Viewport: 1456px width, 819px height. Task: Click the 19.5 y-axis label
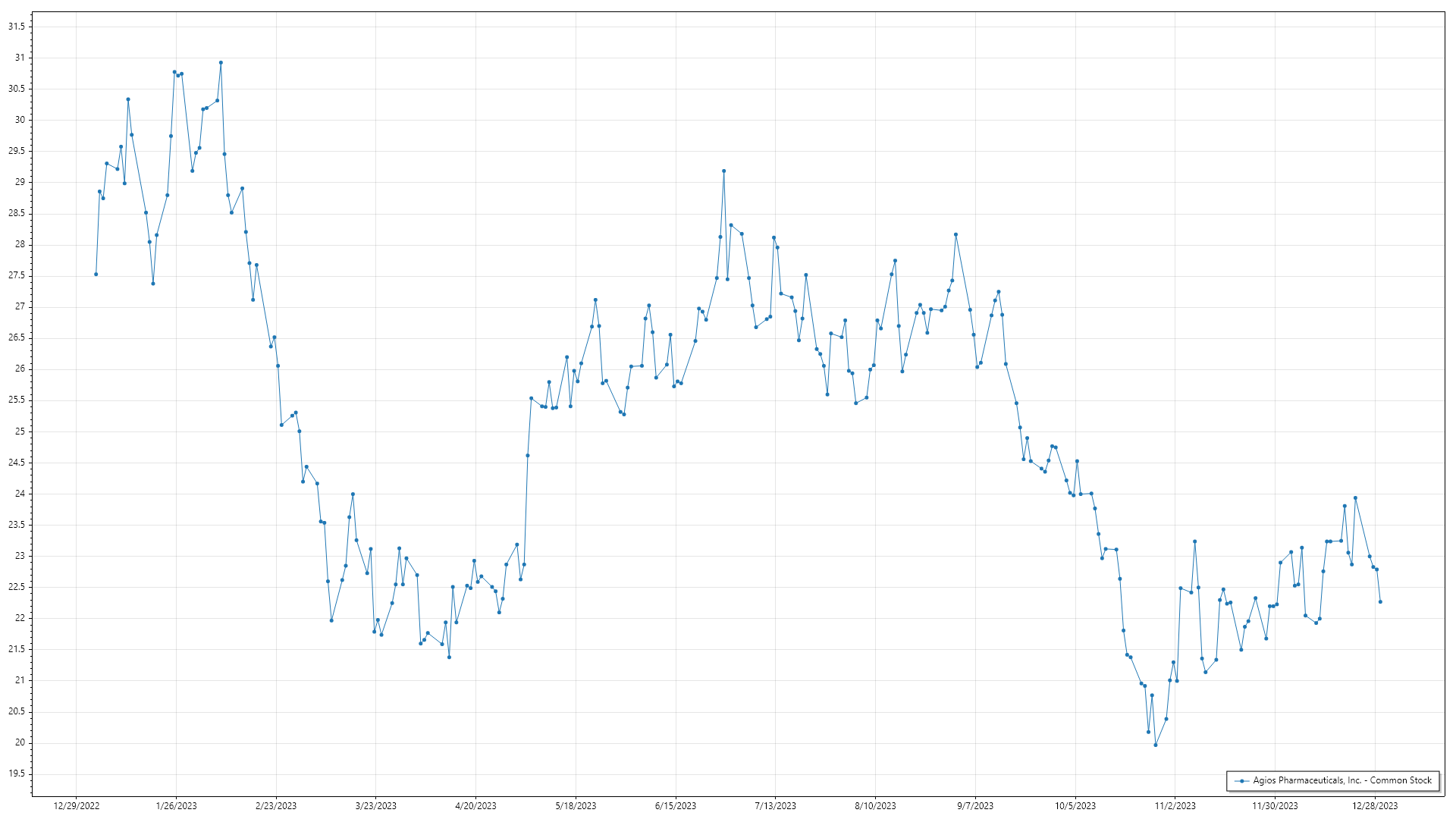click(x=16, y=774)
